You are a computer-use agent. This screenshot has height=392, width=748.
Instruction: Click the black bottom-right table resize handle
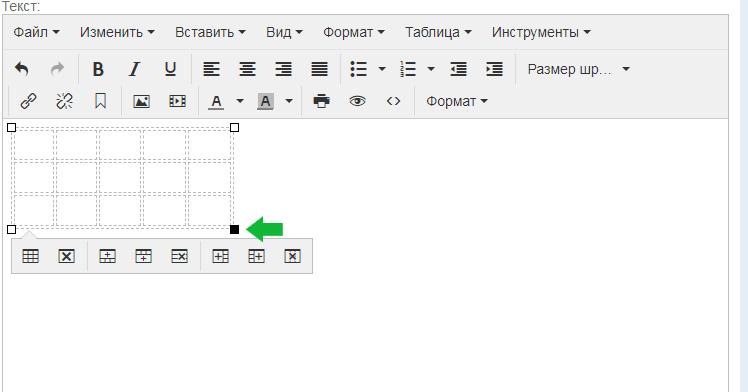tap(234, 229)
